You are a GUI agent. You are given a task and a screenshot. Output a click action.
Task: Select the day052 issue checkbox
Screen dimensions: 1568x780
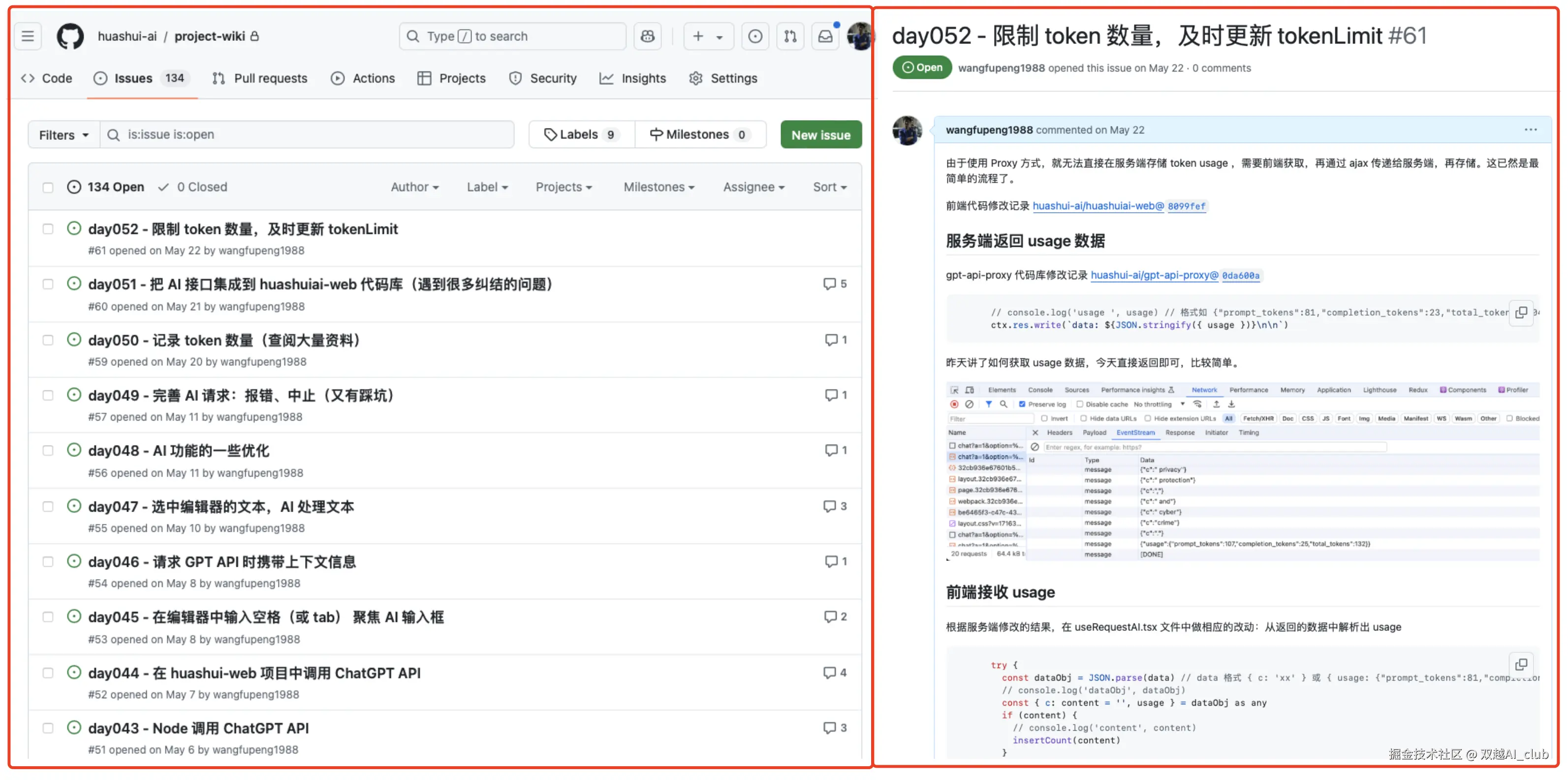coord(48,229)
